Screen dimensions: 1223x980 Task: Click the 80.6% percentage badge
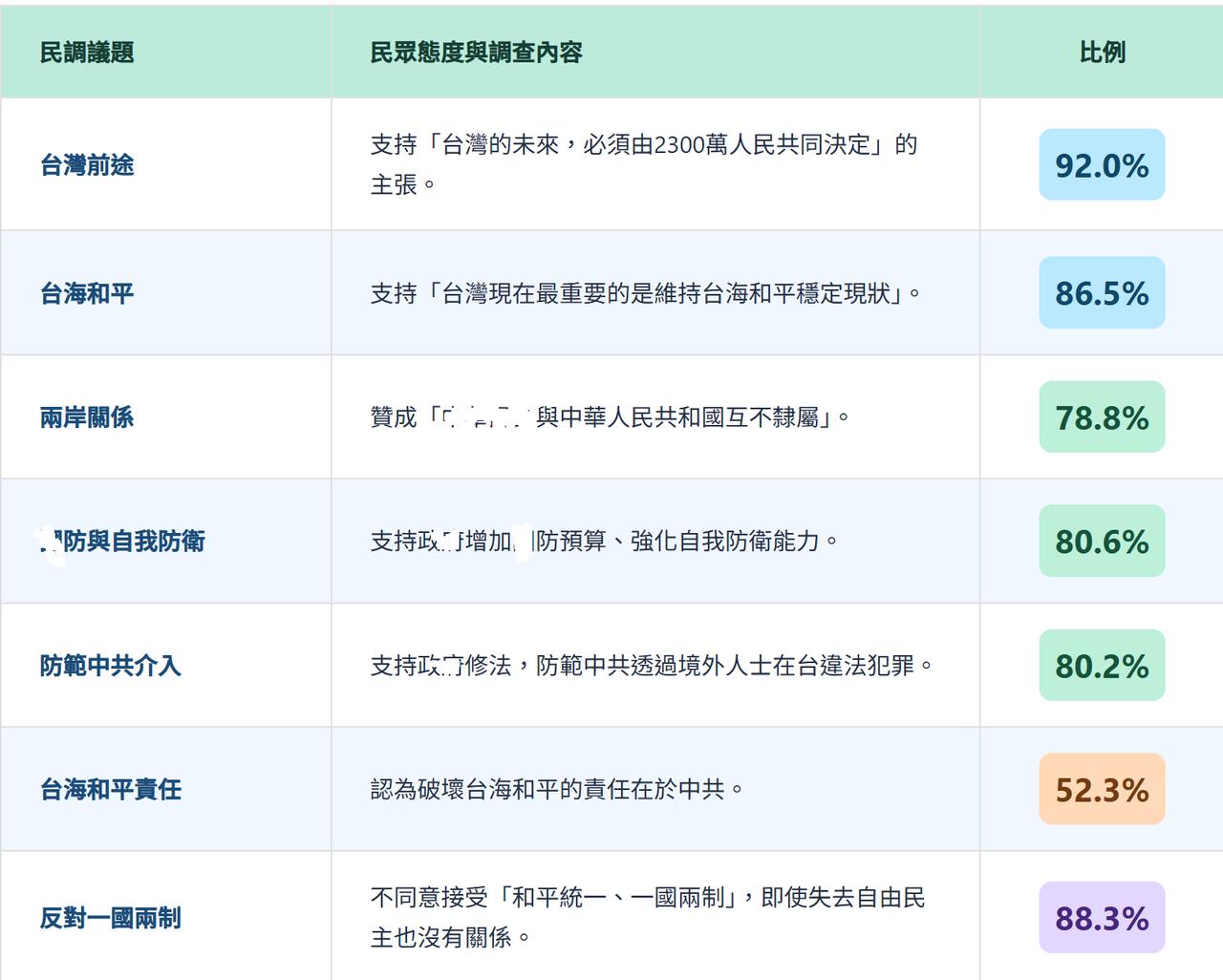point(1102,542)
